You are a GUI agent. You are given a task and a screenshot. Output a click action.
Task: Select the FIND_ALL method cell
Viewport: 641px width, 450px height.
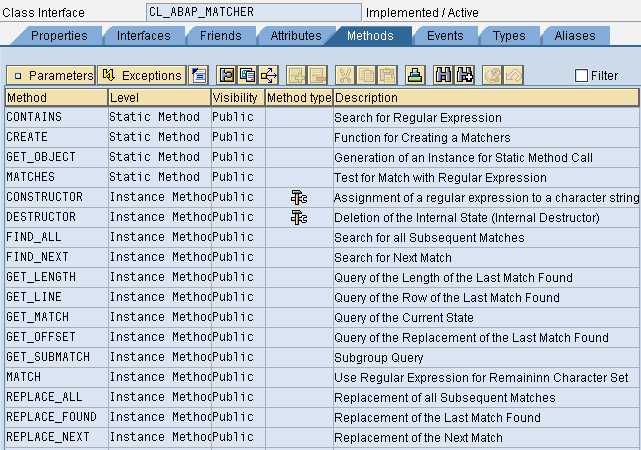coord(56,237)
